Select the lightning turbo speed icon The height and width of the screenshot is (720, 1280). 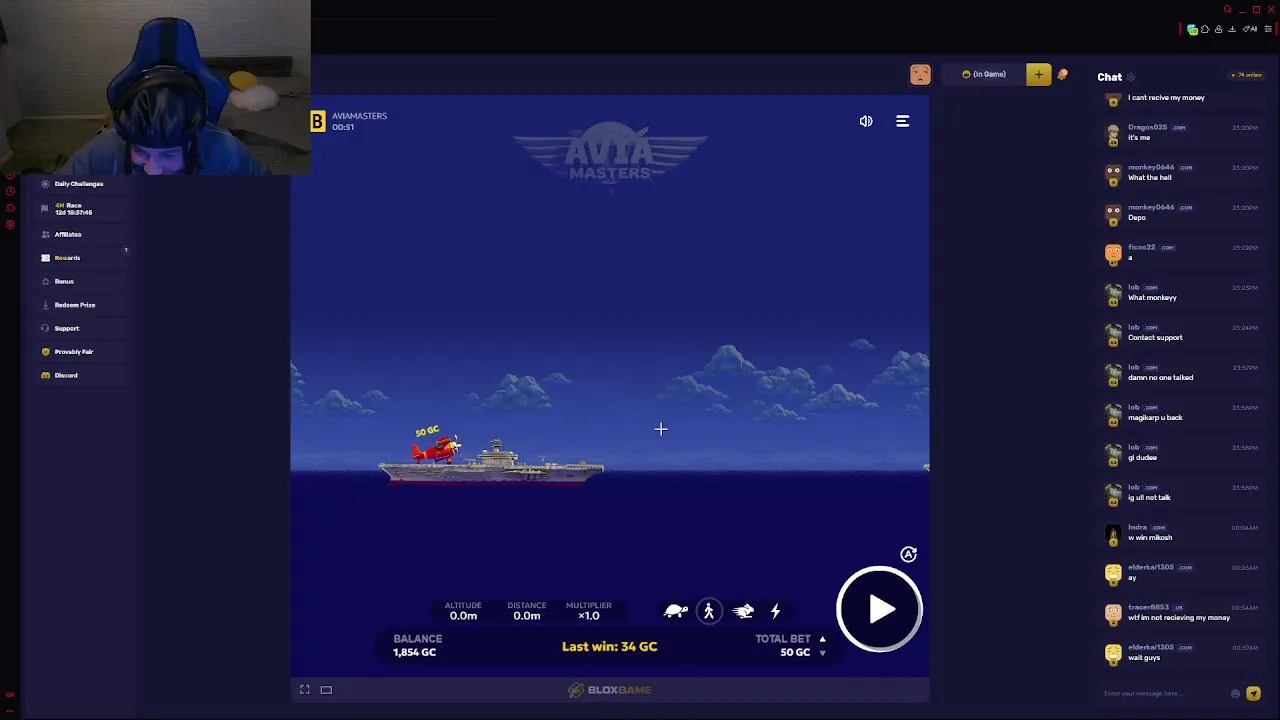775,611
